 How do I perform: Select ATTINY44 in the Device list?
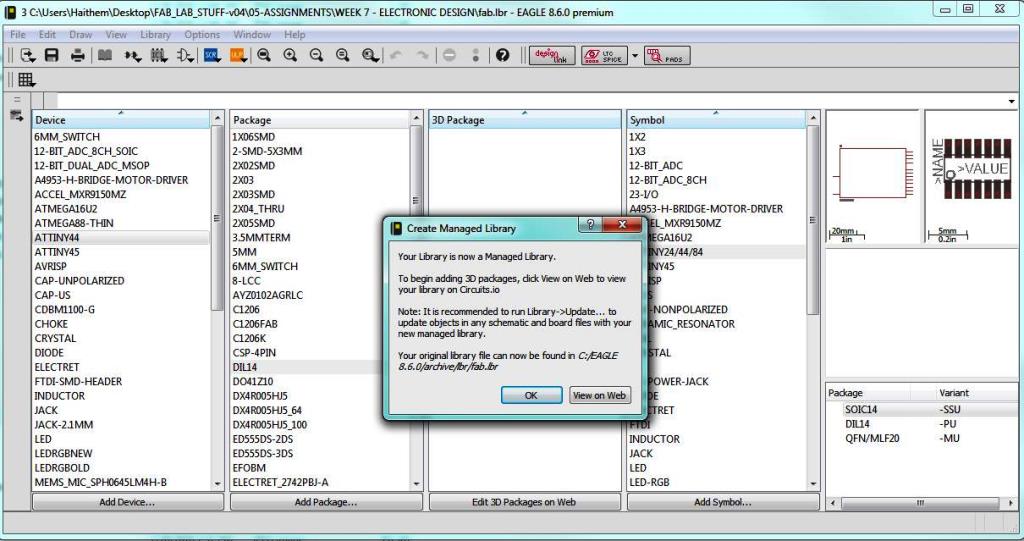tap(121, 238)
